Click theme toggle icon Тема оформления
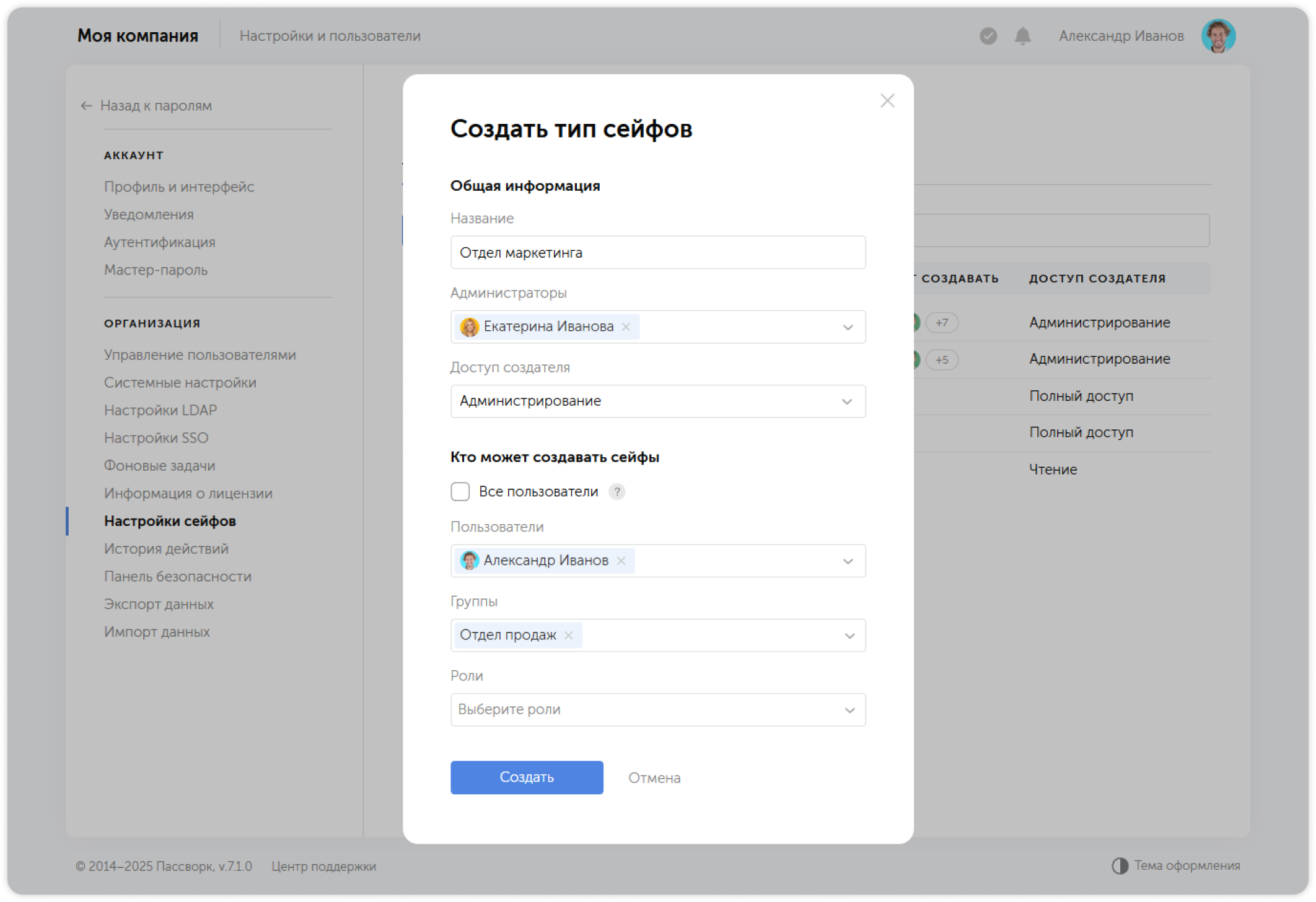 click(1120, 865)
